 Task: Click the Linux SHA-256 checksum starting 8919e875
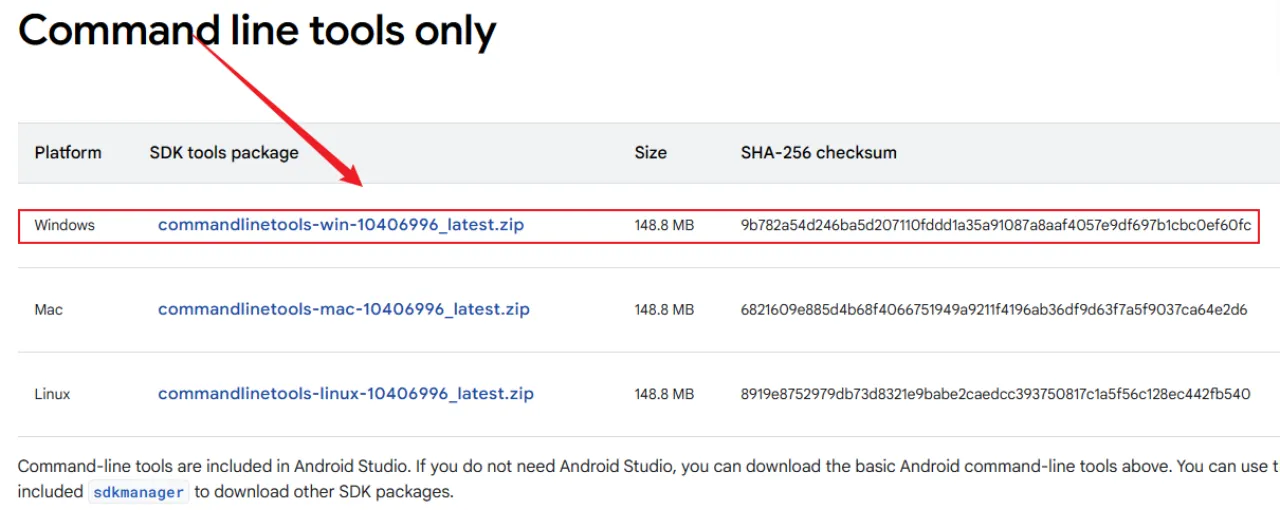[995, 394]
